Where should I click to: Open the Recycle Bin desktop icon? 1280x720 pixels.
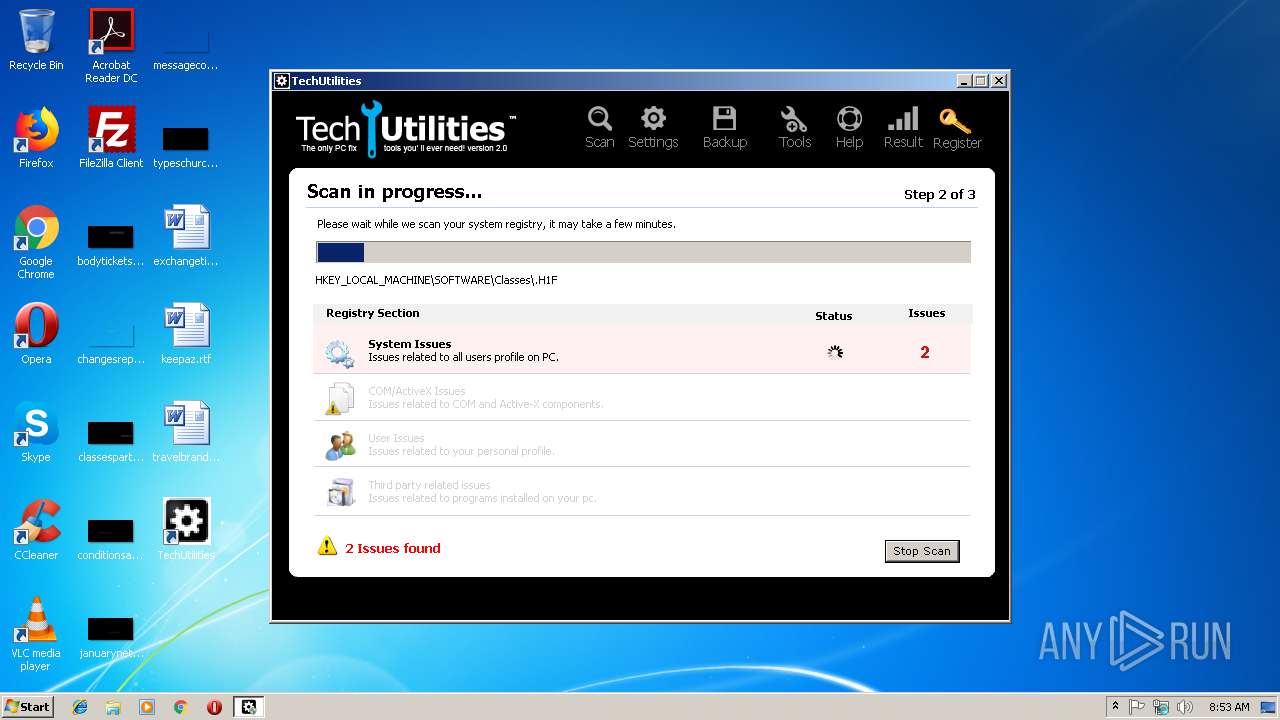click(36, 40)
